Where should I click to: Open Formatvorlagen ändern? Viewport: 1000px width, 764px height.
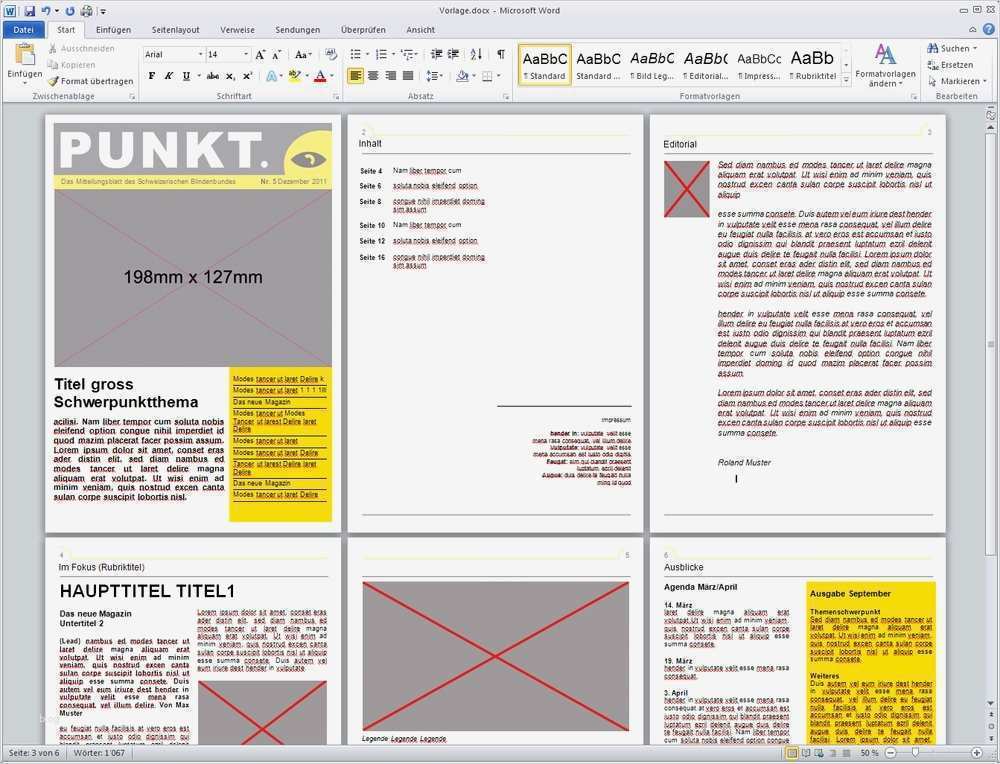click(885, 65)
